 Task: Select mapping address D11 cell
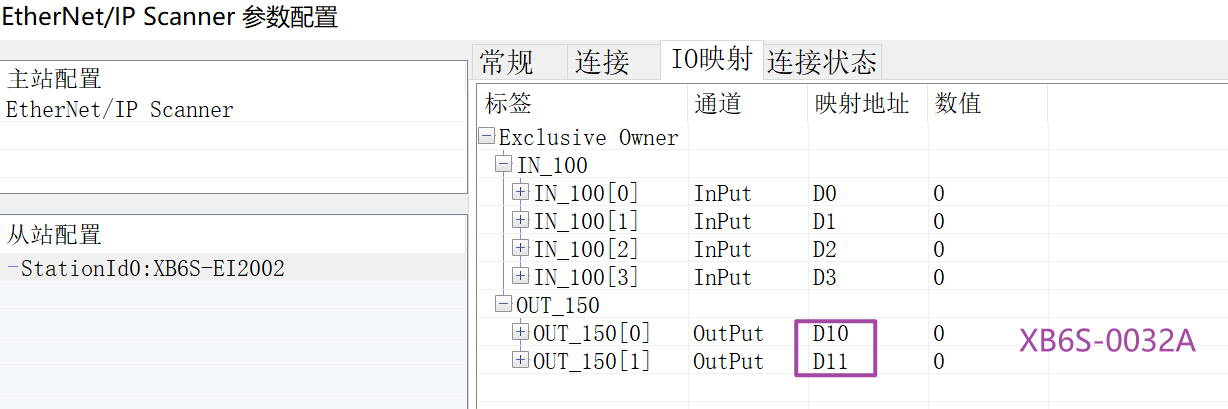pos(831,362)
